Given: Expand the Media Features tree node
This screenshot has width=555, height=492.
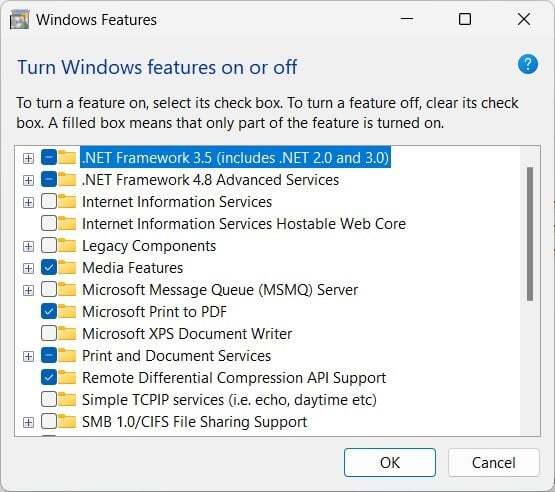Looking at the screenshot, I should [x=28, y=268].
